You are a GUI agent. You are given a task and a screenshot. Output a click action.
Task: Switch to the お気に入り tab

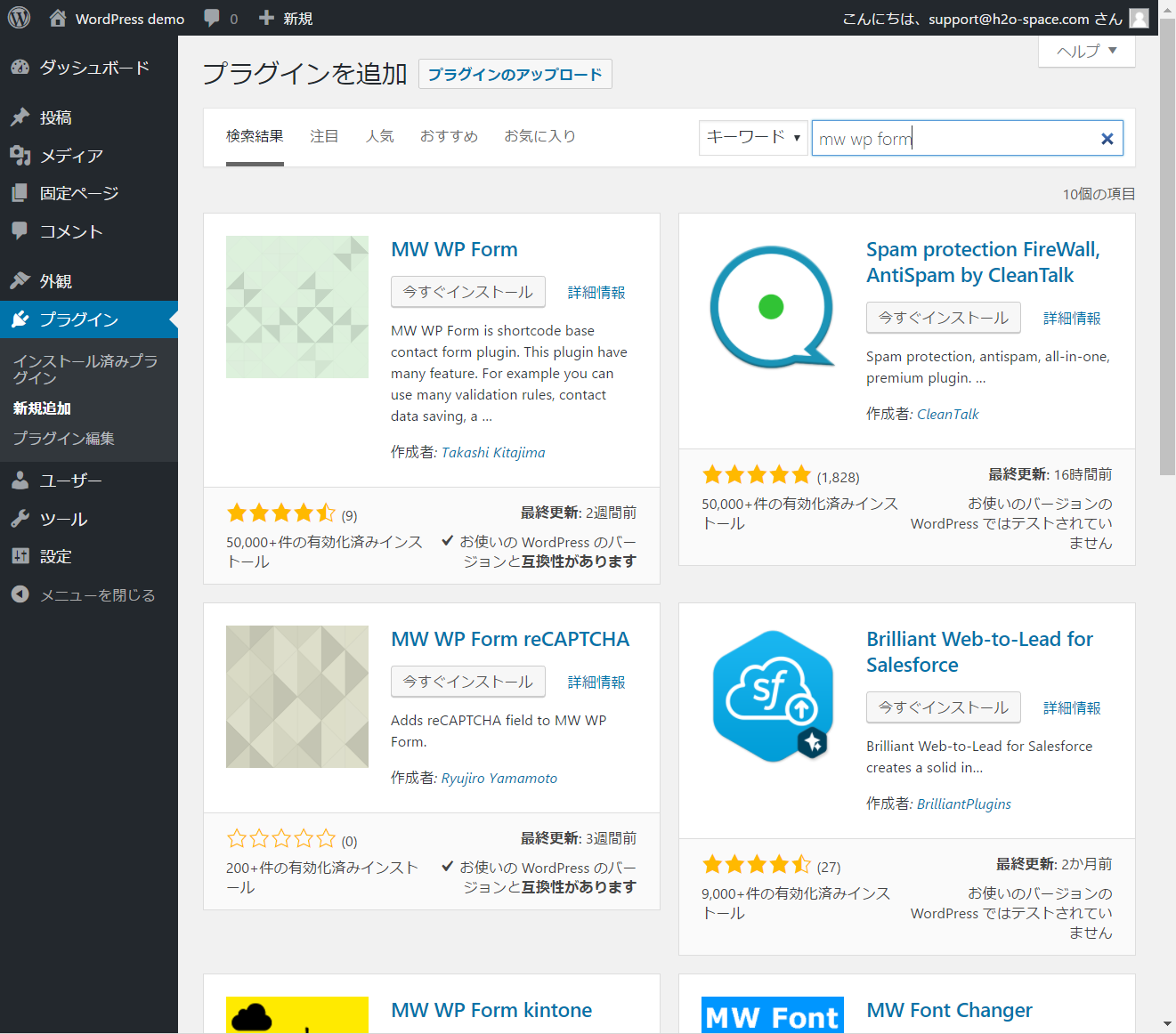pos(539,136)
